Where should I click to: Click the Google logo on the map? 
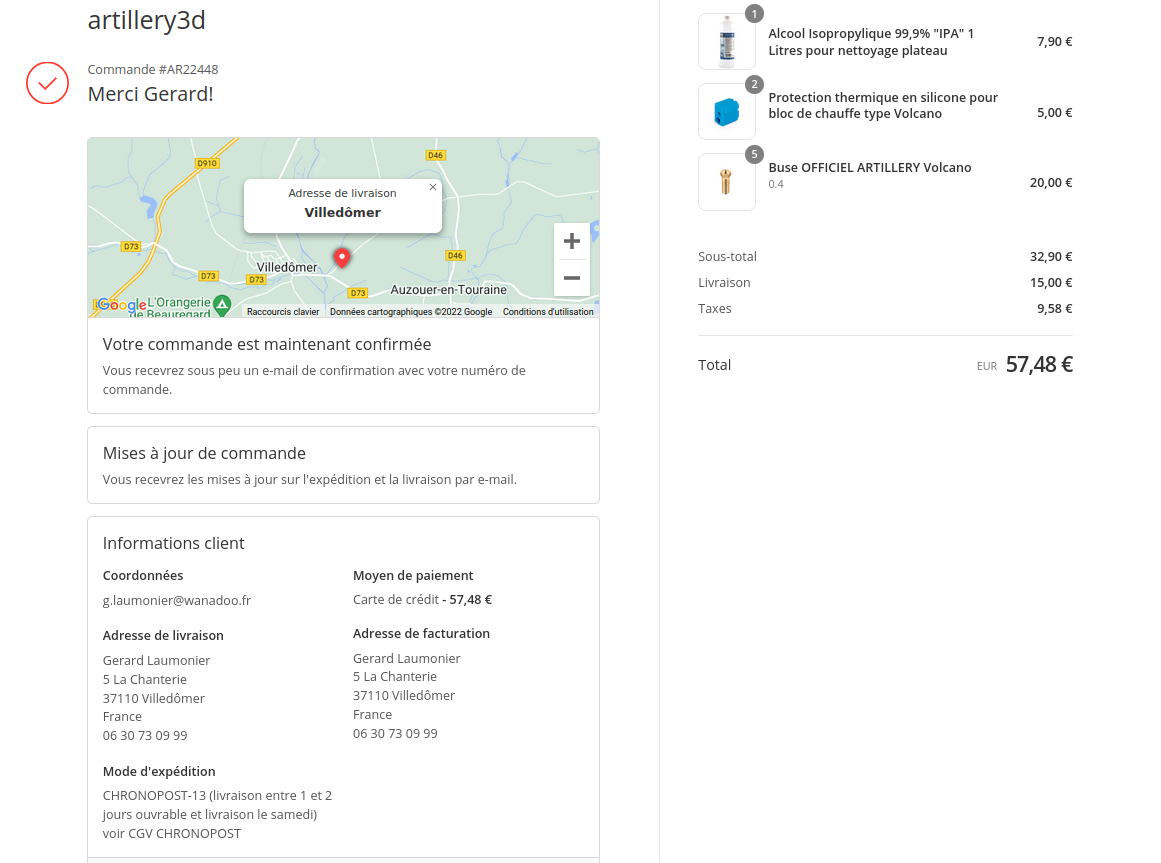point(121,305)
